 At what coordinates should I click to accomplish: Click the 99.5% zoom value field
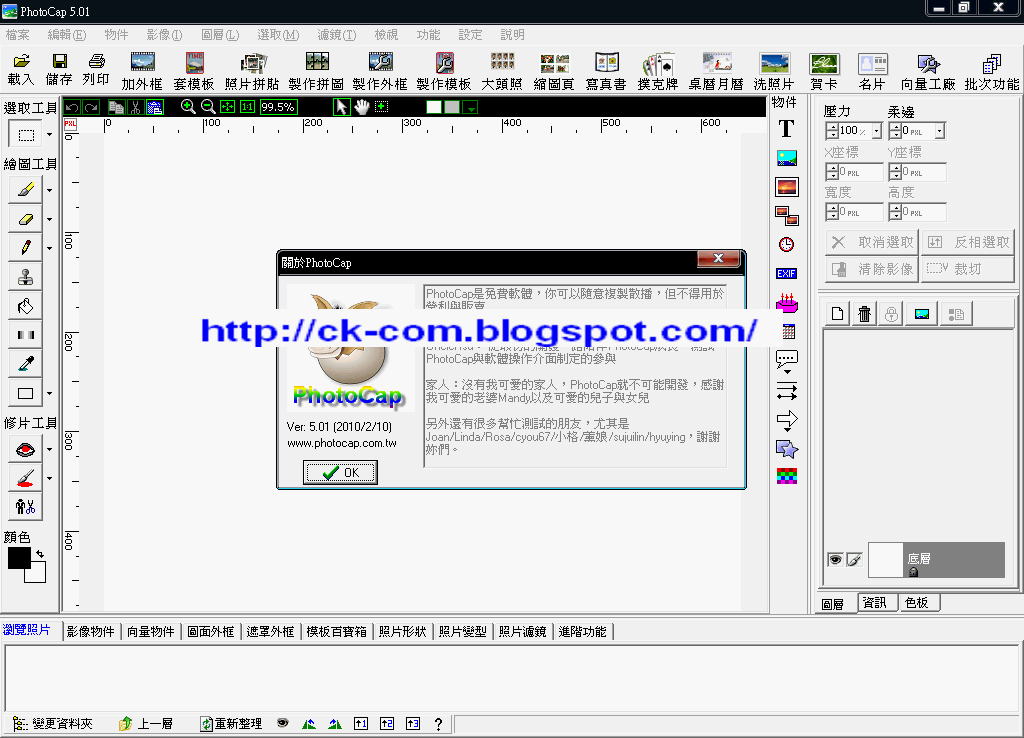(x=278, y=107)
